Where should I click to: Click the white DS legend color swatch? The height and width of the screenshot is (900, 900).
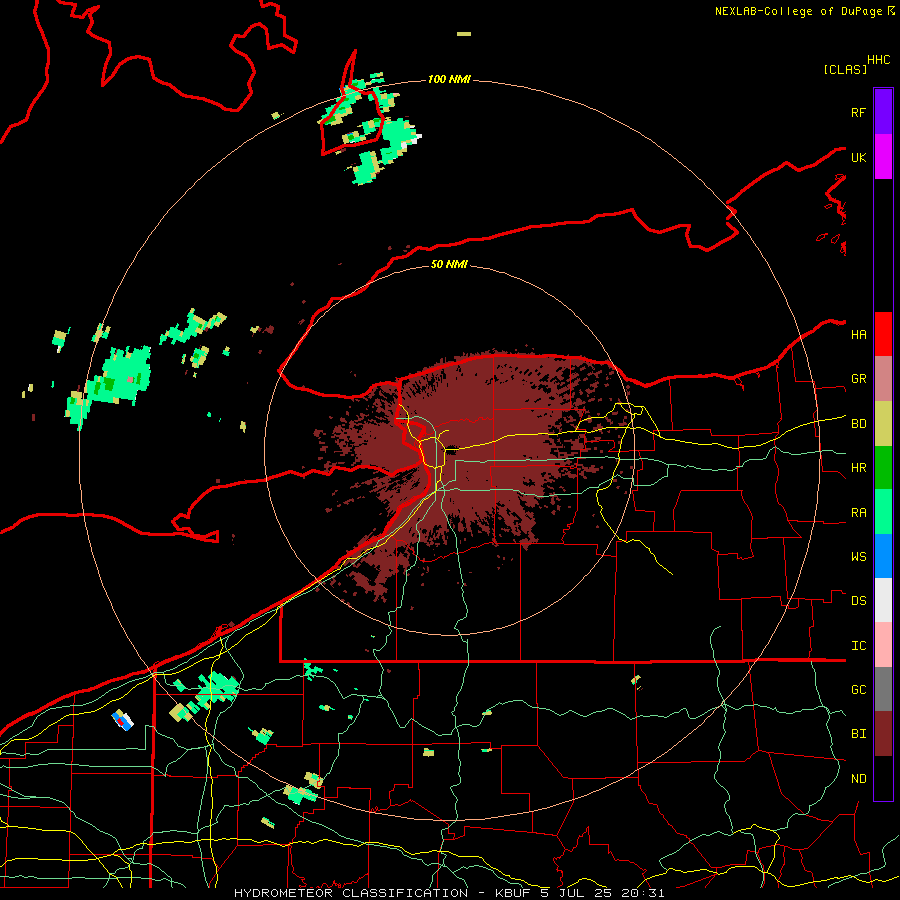pyautogui.click(x=883, y=600)
